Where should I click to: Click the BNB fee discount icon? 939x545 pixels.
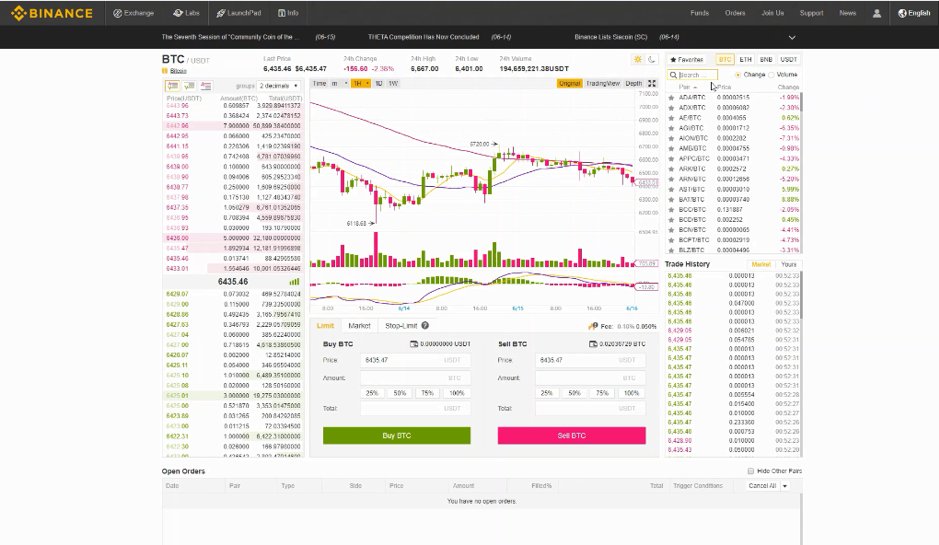click(x=593, y=326)
